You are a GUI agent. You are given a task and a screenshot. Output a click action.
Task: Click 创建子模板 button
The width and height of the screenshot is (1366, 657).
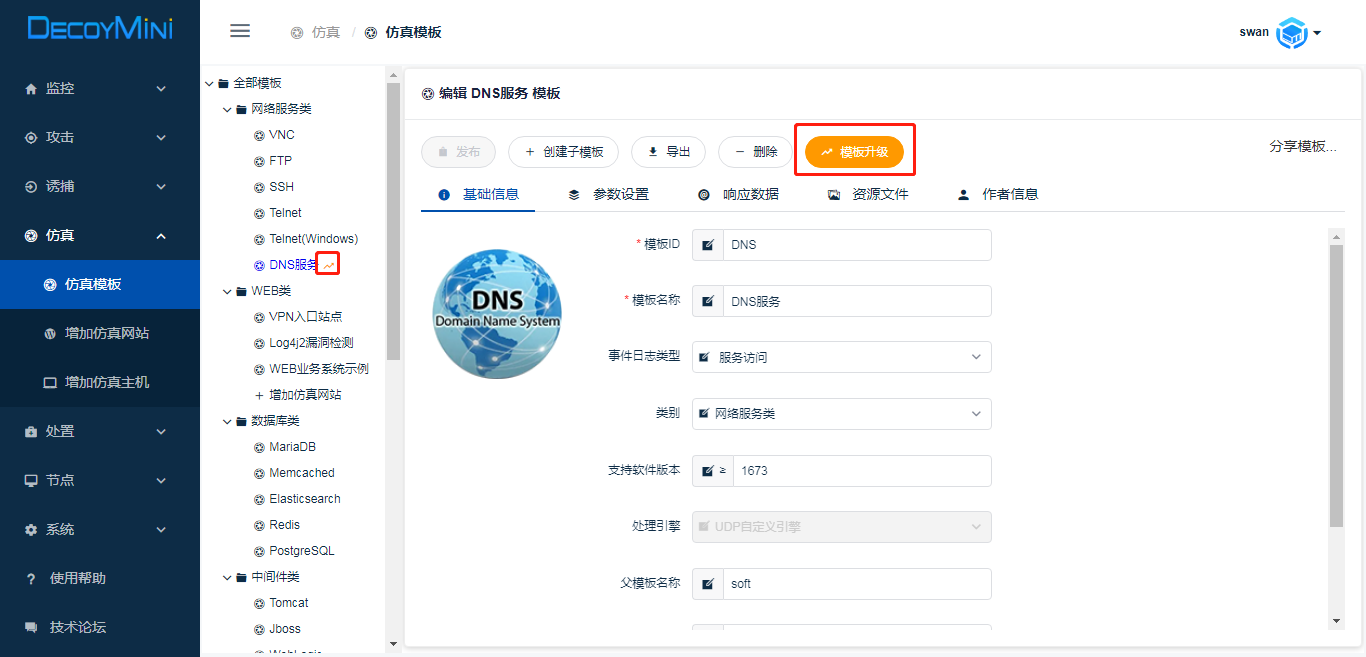pos(563,152)
